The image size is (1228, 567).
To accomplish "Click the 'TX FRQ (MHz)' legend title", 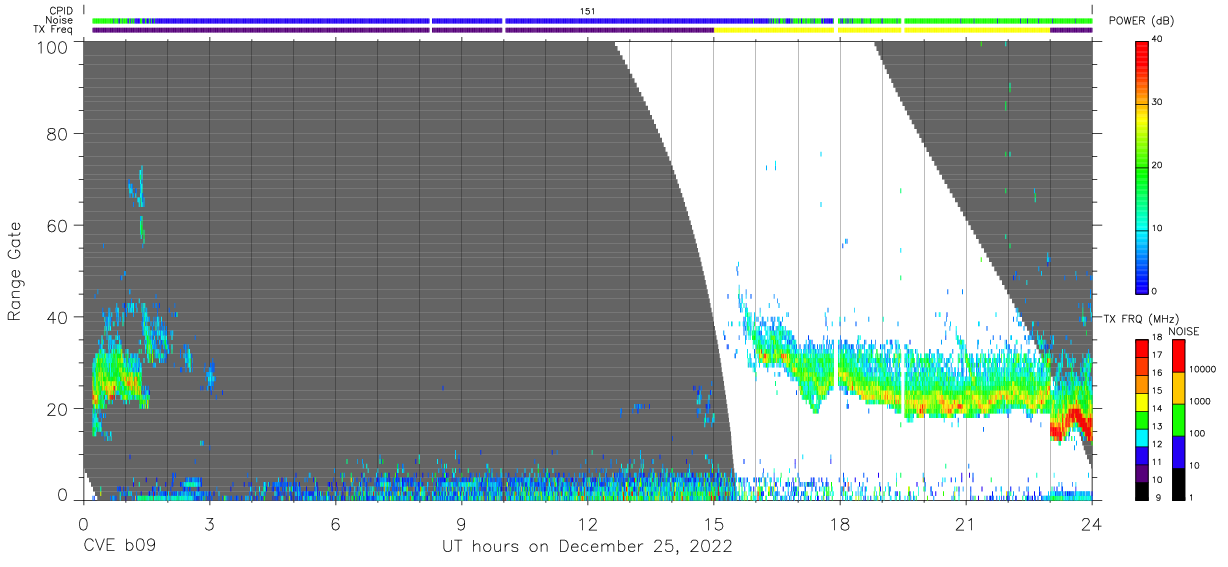I will [1140, 318].
